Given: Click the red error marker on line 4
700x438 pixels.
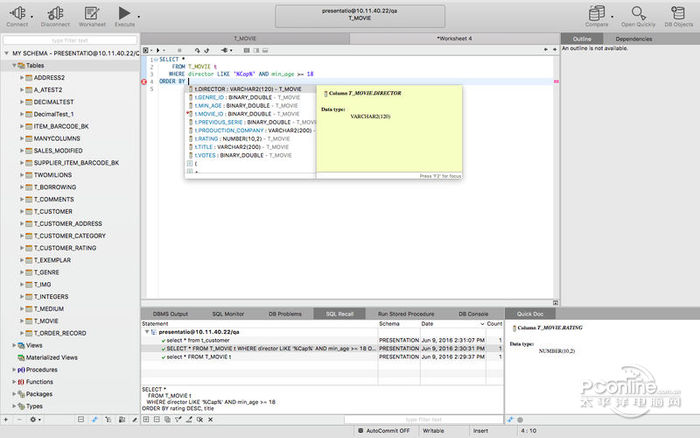Looking at the screenshot, I should (x=144, y=81).
